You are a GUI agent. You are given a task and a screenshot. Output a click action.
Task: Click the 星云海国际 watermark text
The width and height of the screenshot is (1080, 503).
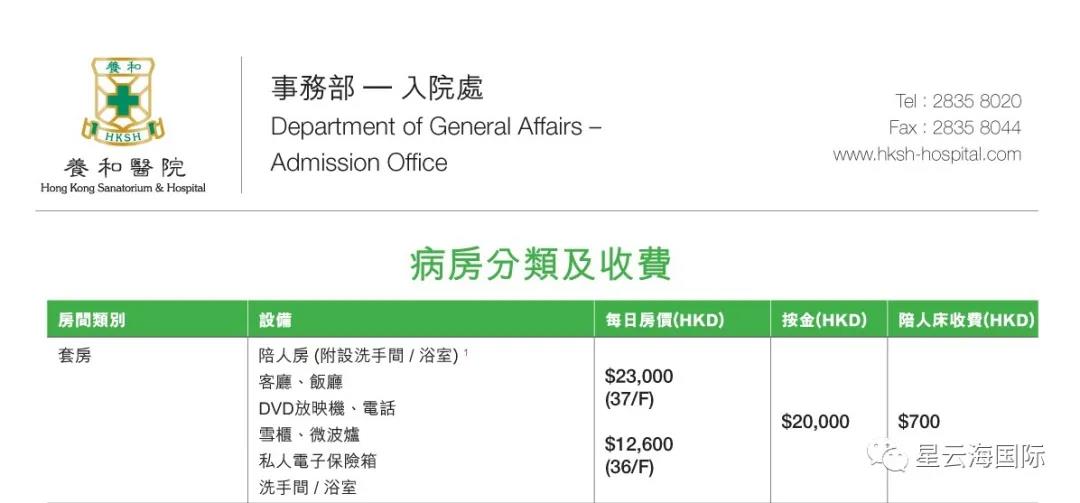click(979, 457)
